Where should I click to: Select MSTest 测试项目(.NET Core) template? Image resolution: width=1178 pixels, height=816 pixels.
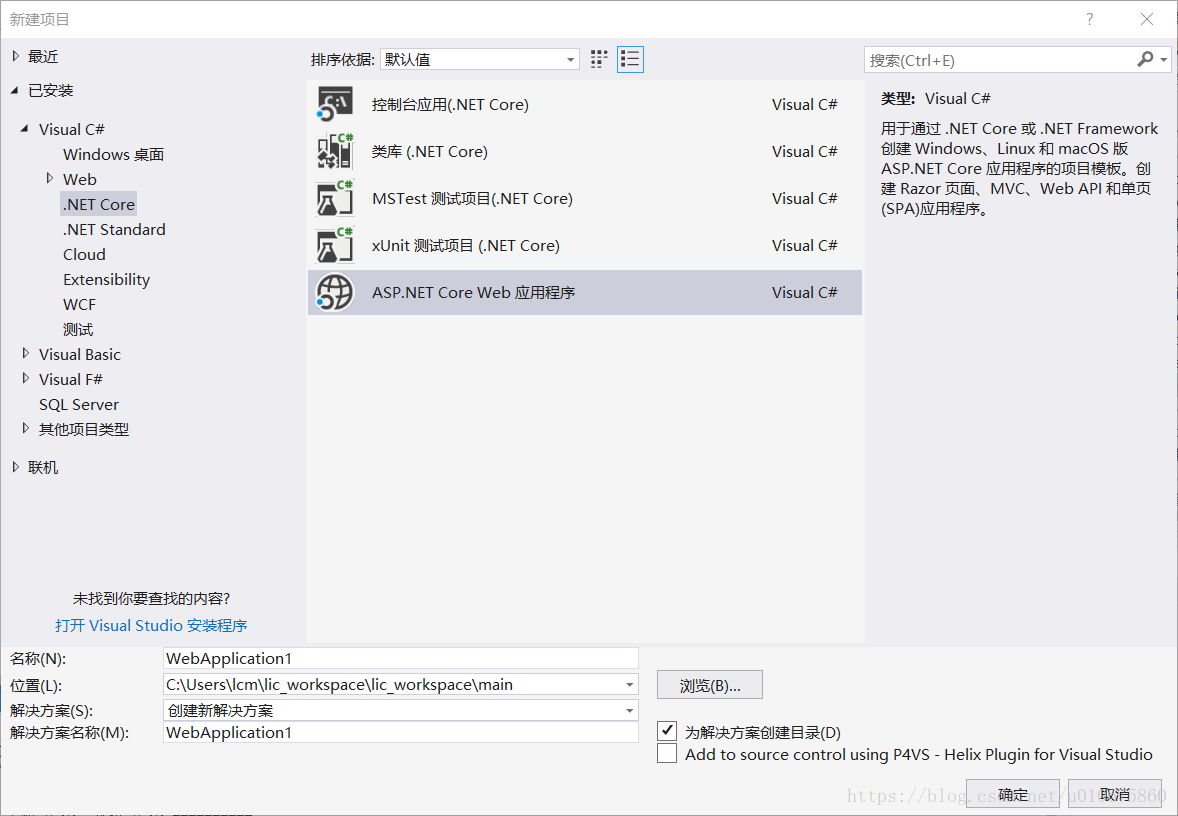pos(584,198)
